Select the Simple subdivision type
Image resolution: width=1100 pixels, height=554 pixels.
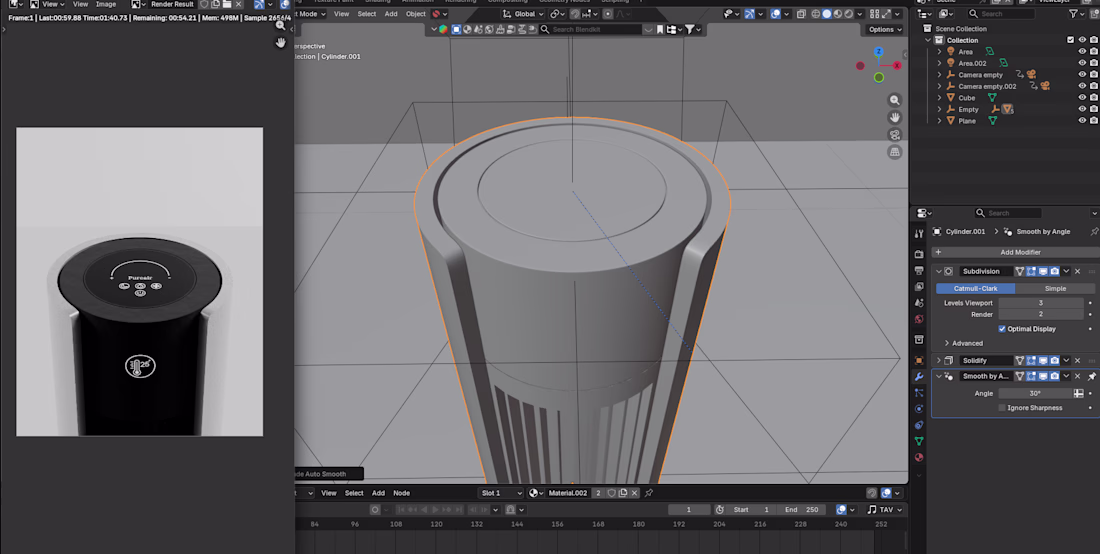[1055, 288]
